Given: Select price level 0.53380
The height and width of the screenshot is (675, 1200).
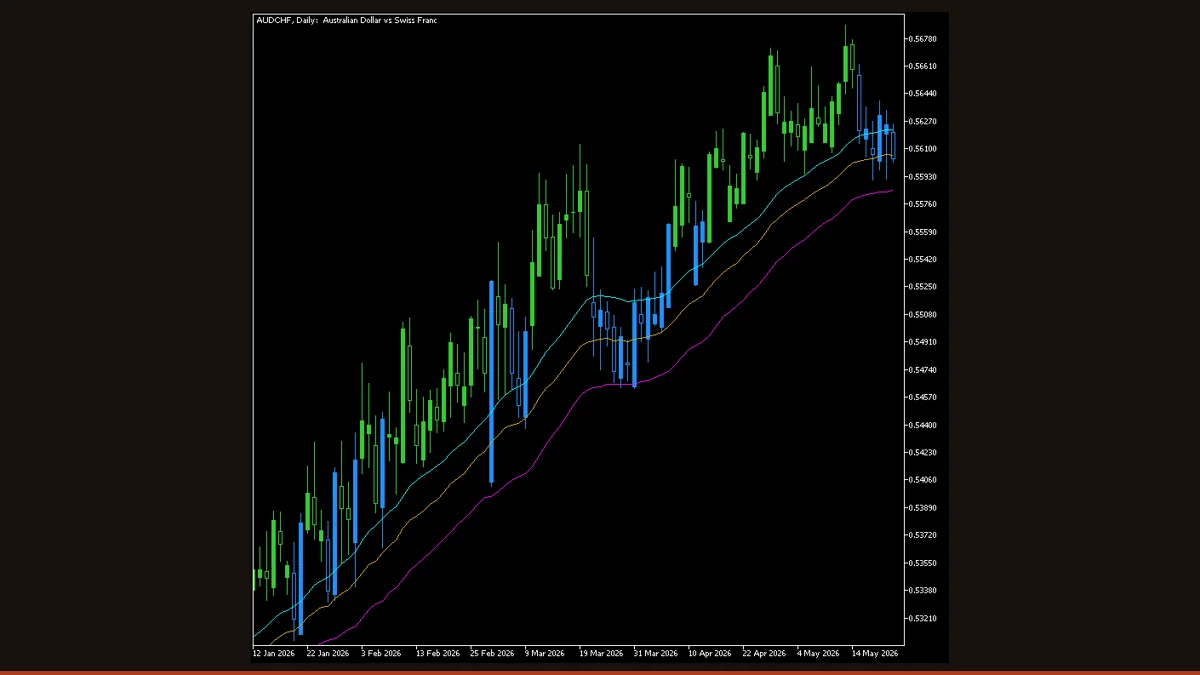Looking at the screenshot, I should [923, 591].
